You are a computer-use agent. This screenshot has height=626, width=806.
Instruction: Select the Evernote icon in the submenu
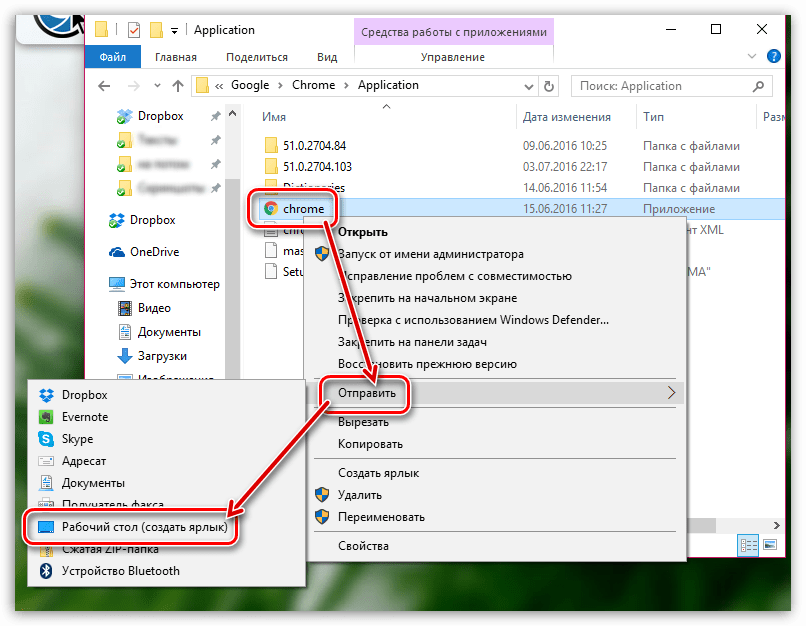[45, 417]
